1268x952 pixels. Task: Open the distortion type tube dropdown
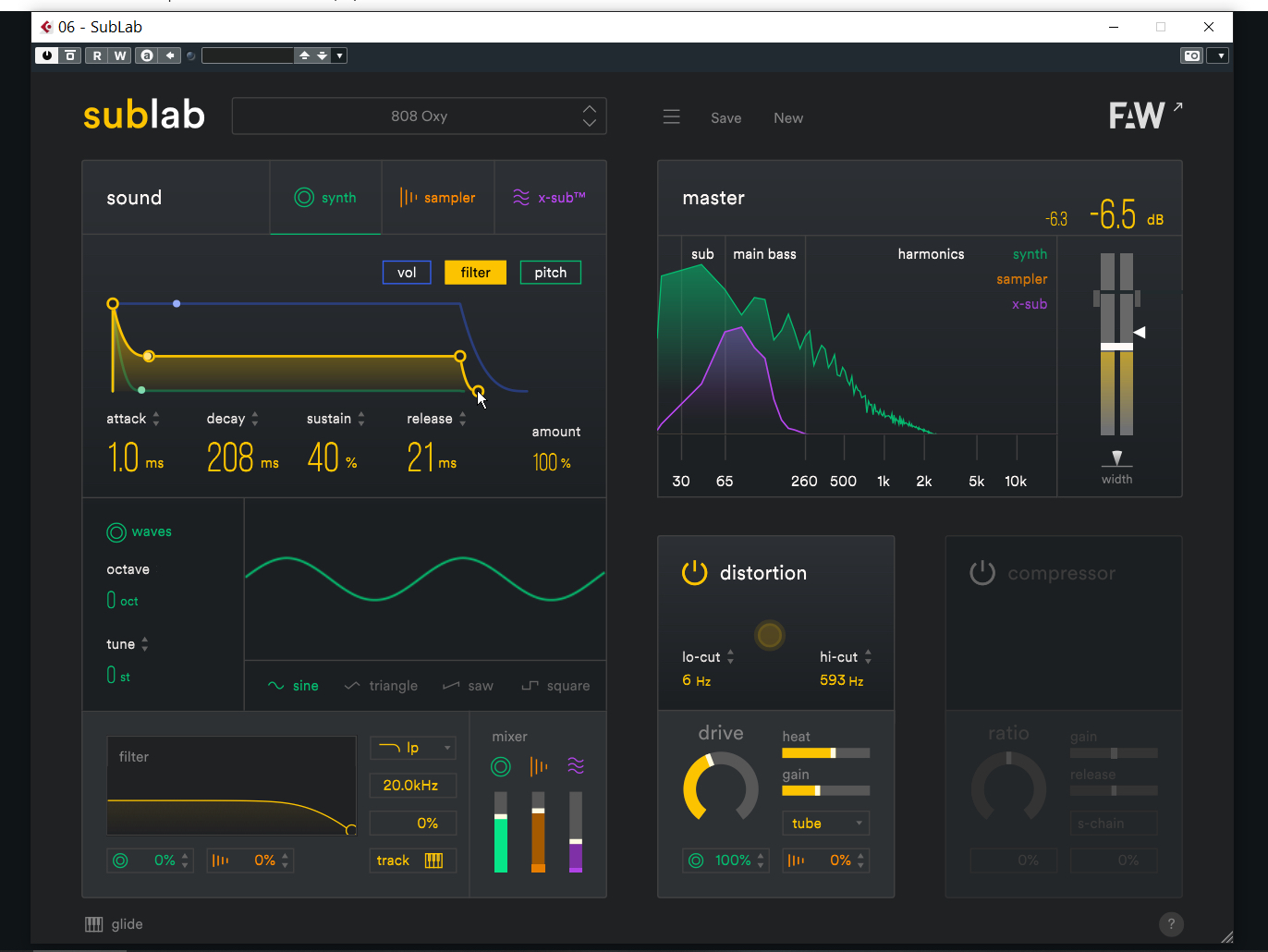click(x=825, y=824)
